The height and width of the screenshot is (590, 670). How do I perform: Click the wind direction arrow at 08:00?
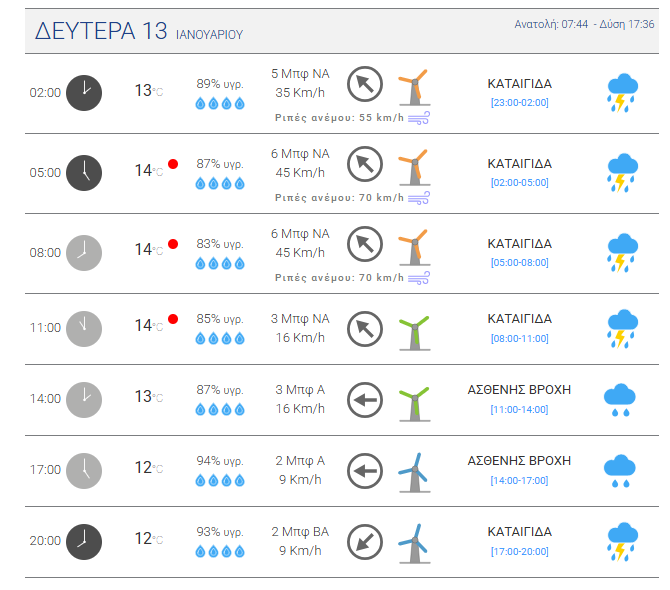point(364,244)
